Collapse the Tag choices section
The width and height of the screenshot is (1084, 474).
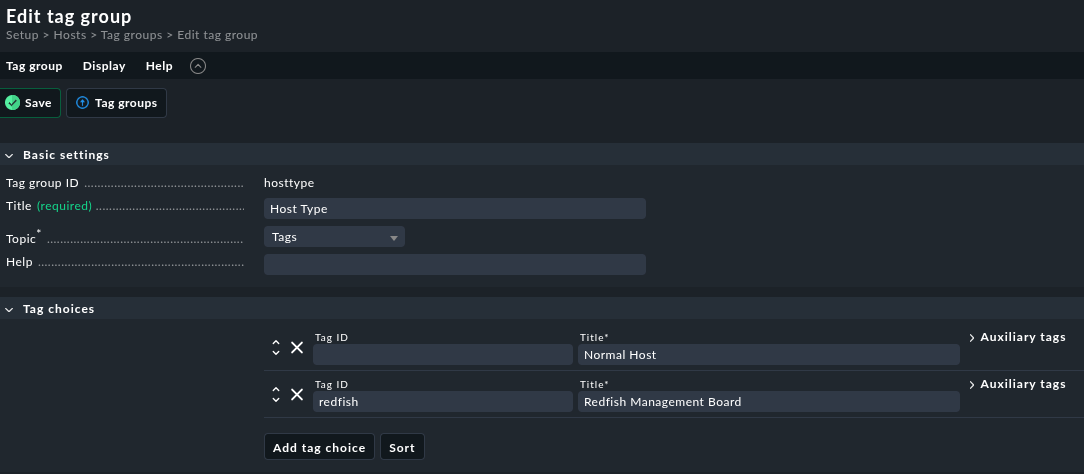tap(10, 309)
